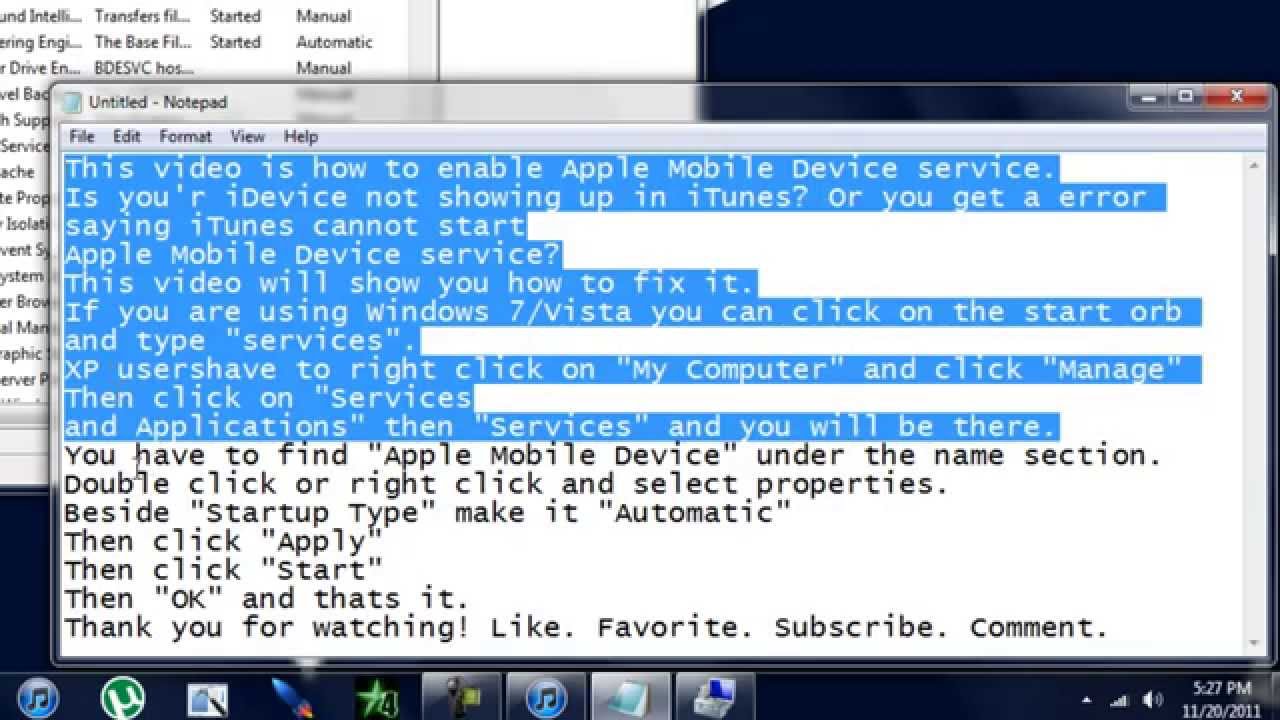Close the Untitled Notepad window
Image resolution: width=1280 pixels, height=720 pixels.
coord(1236,97)
